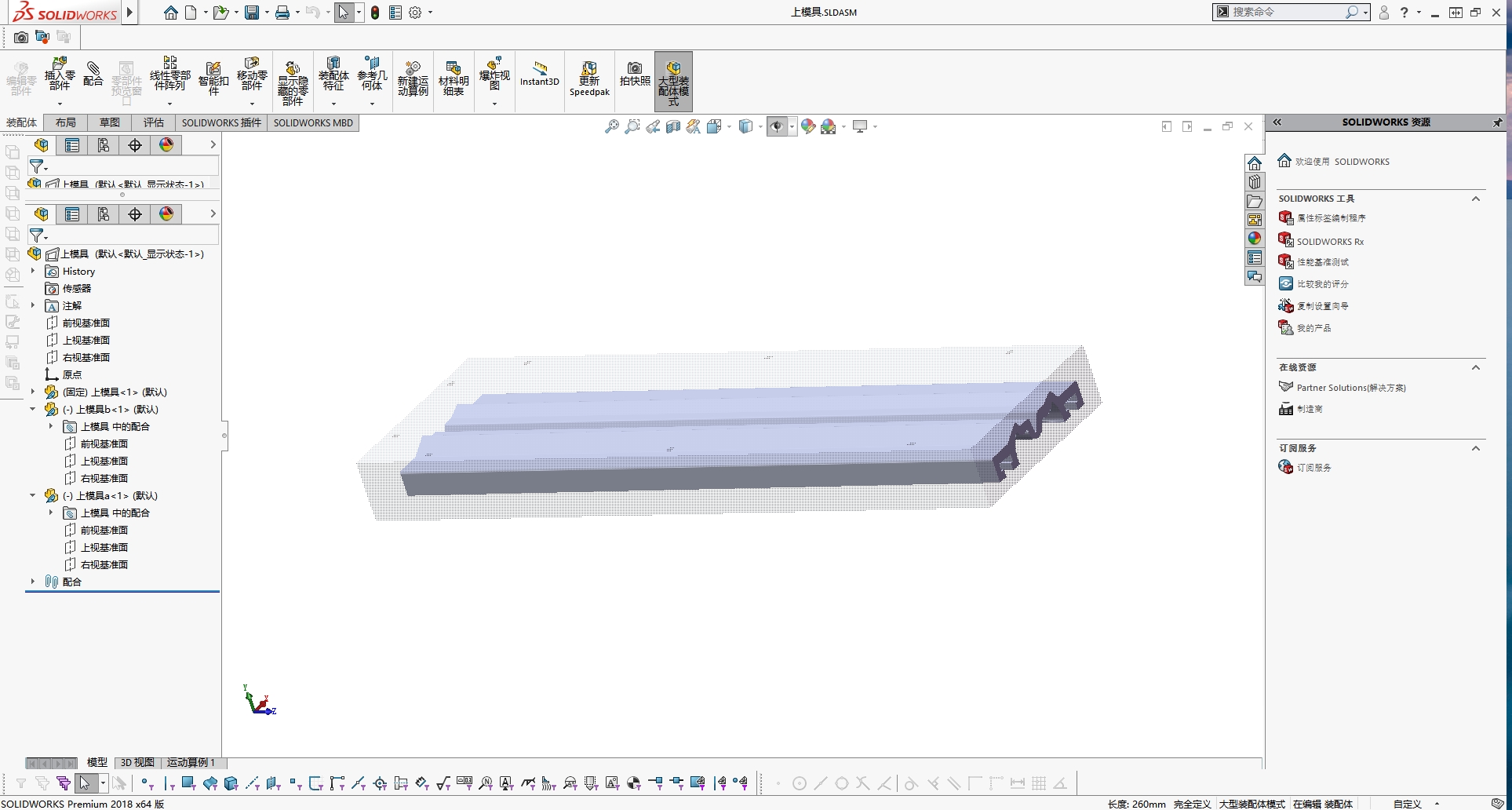Expand the 配合 (Mates) folder
The height and width of the screenshot is (810, 1512).
coord(33,582)
